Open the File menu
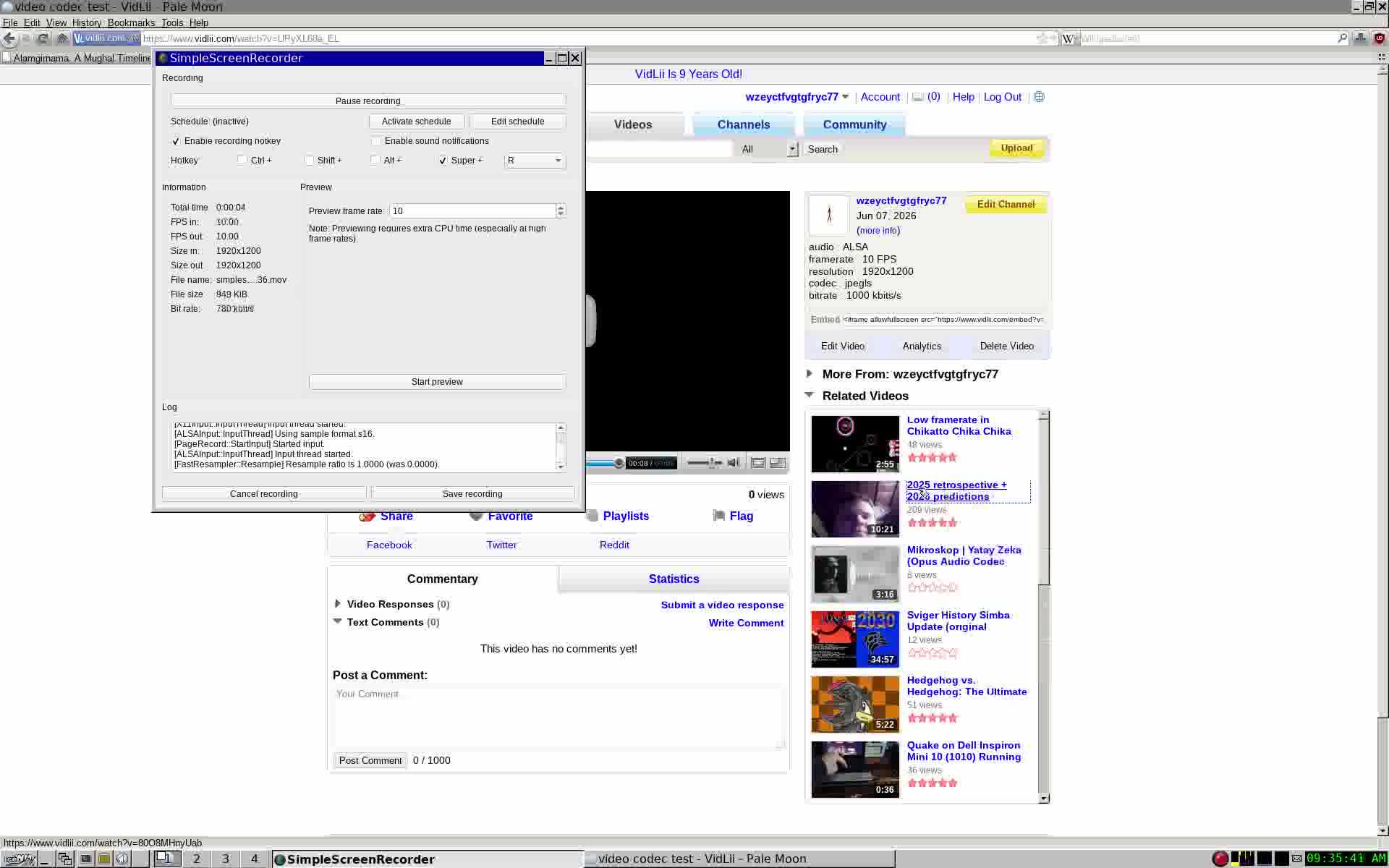Image resolution: width=1389 pixels, height=868 pixels. point(10,23)
